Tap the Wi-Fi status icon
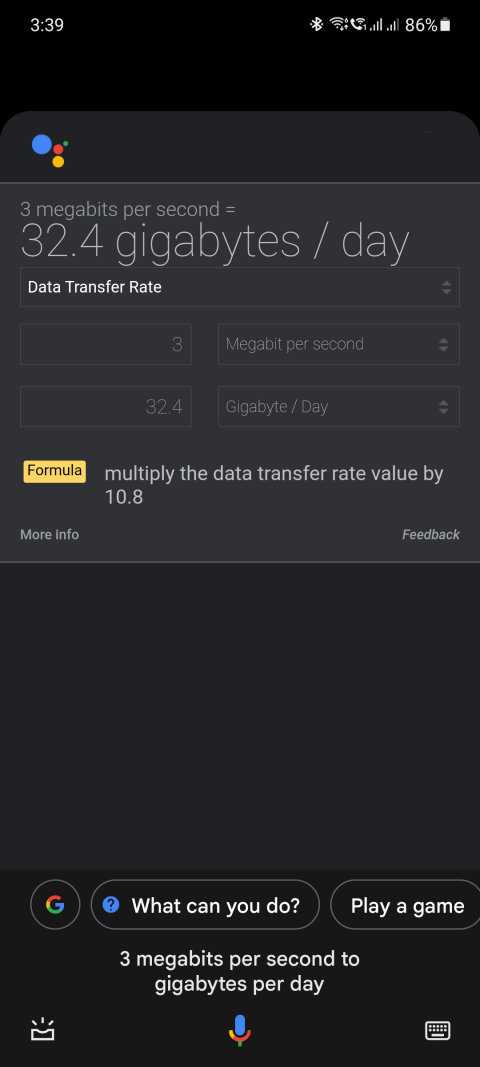The height and width of the screenshot is (1067, 480). pos(338,25)
